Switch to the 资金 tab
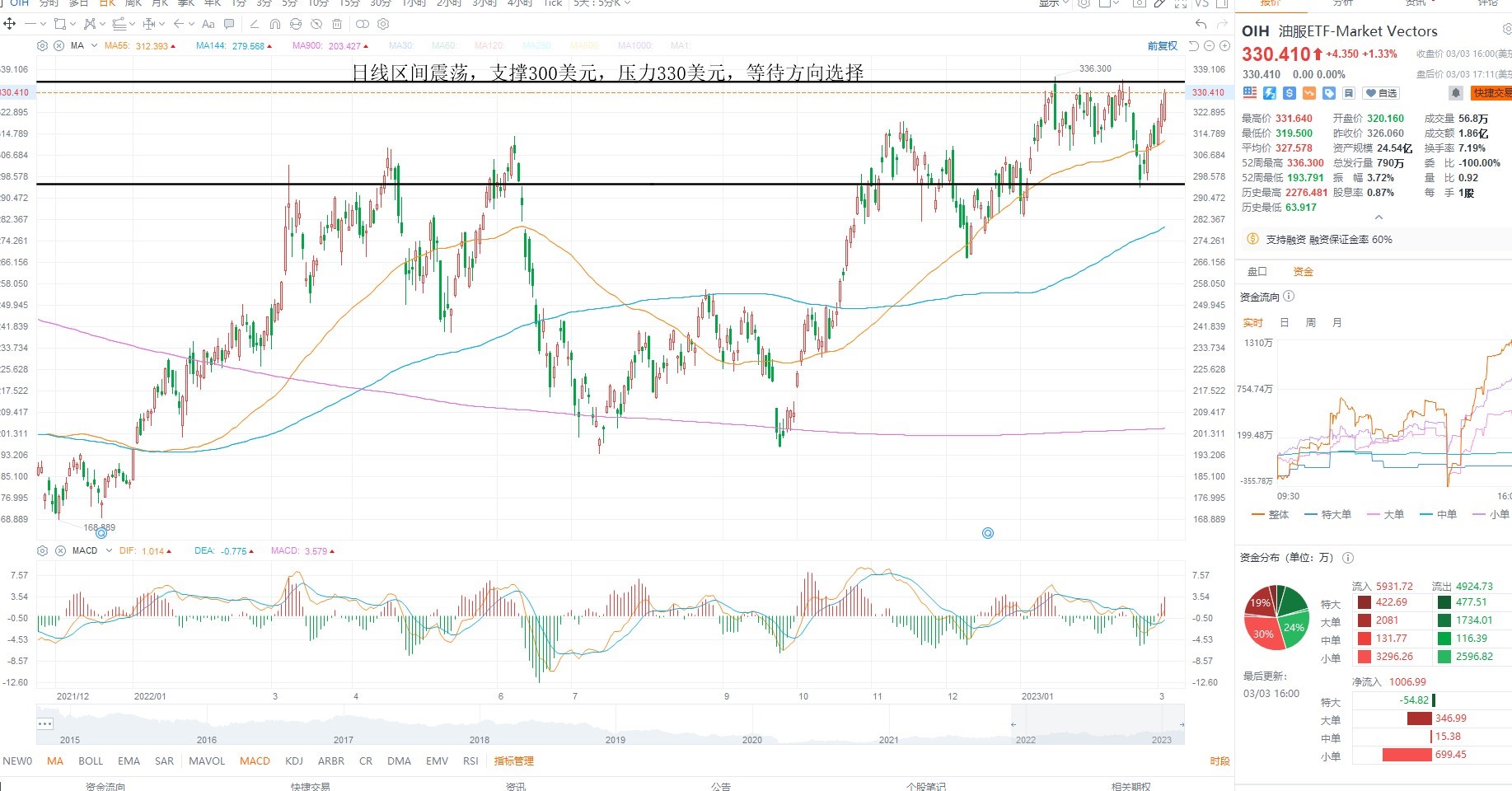 1304,272
